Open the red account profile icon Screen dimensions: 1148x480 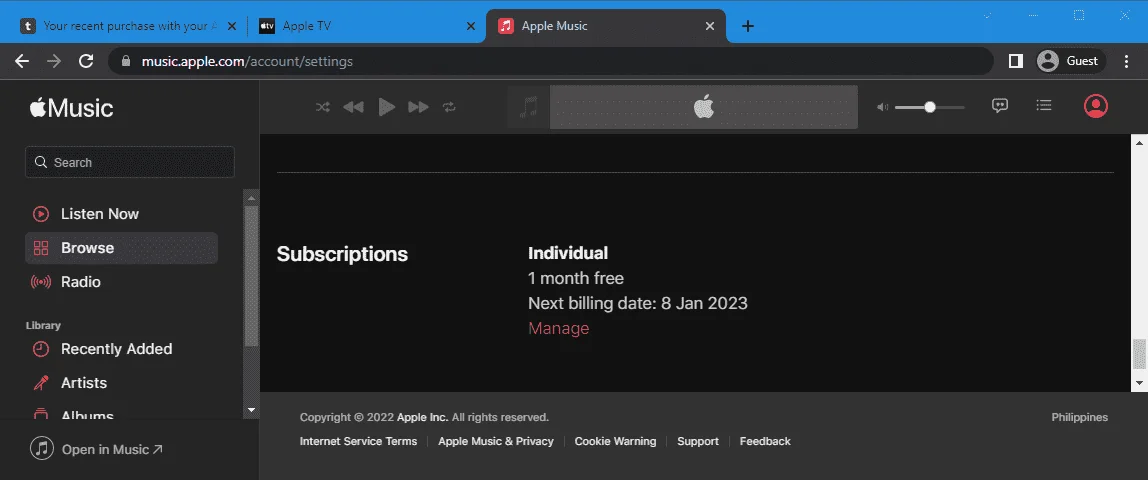pos(1095,106)
